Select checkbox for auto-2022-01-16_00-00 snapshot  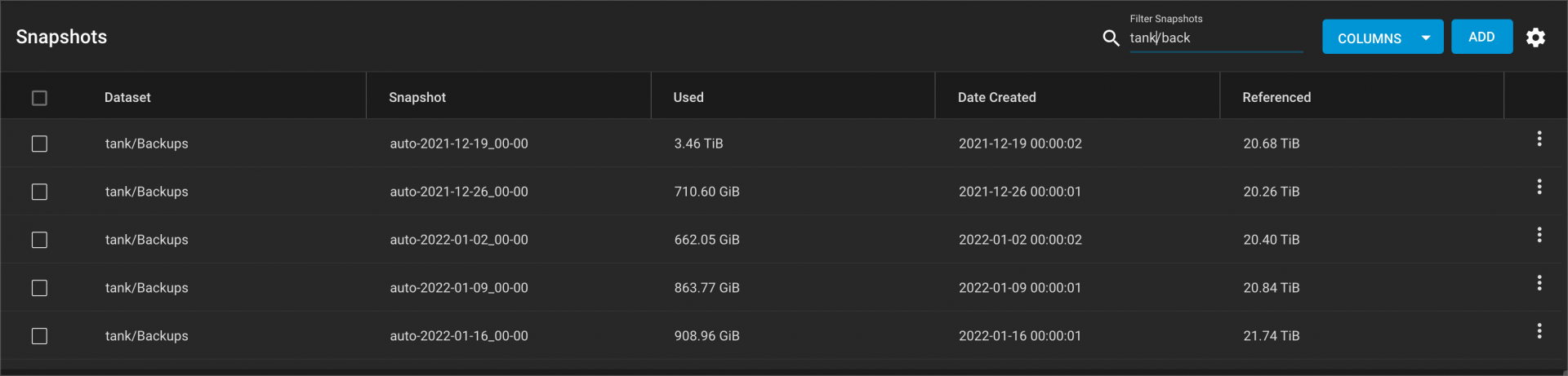[39, 336]
